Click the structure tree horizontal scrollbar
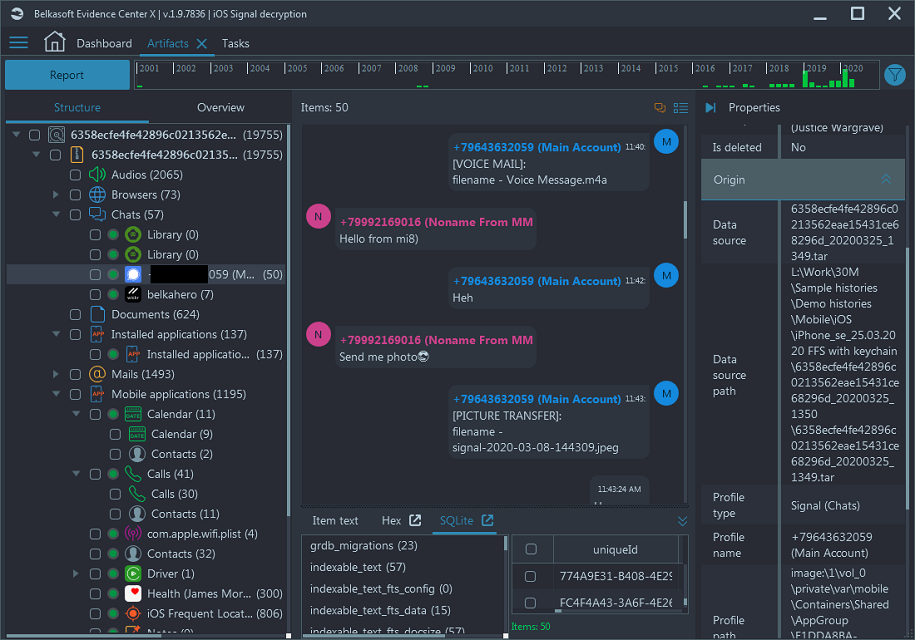915x640 pixels. [84, 635]
